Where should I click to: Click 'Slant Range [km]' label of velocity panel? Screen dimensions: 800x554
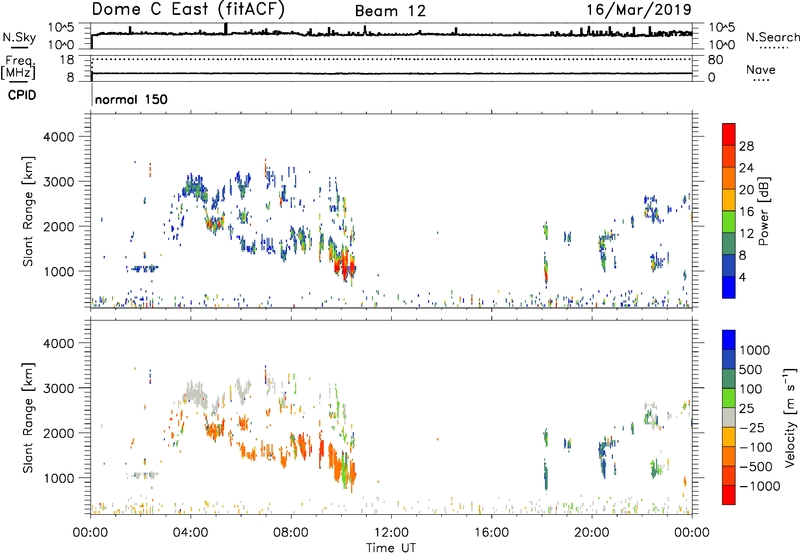(28, 418)
